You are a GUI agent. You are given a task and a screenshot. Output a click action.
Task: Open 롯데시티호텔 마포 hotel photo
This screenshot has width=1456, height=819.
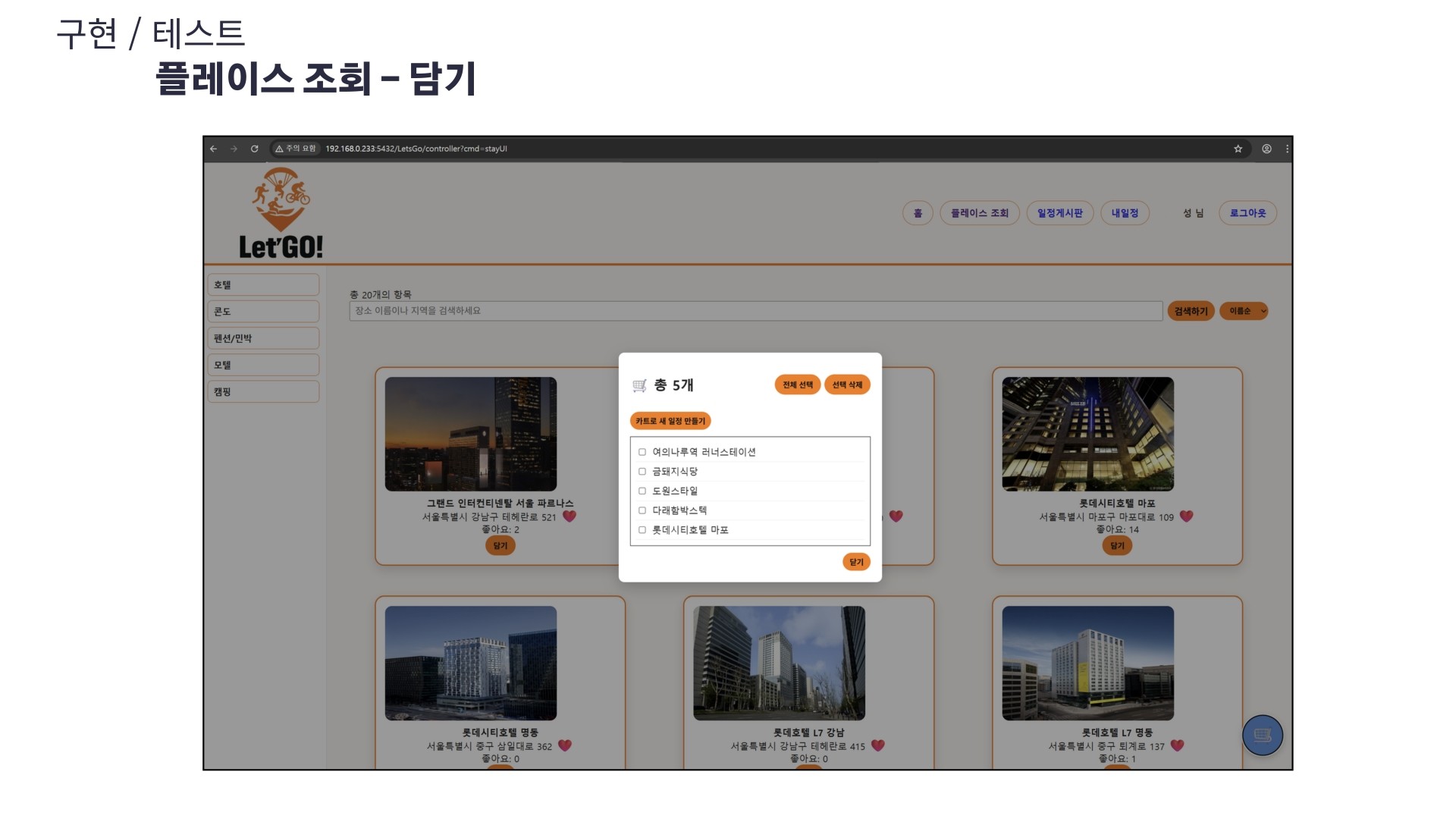pos(1087,434)
